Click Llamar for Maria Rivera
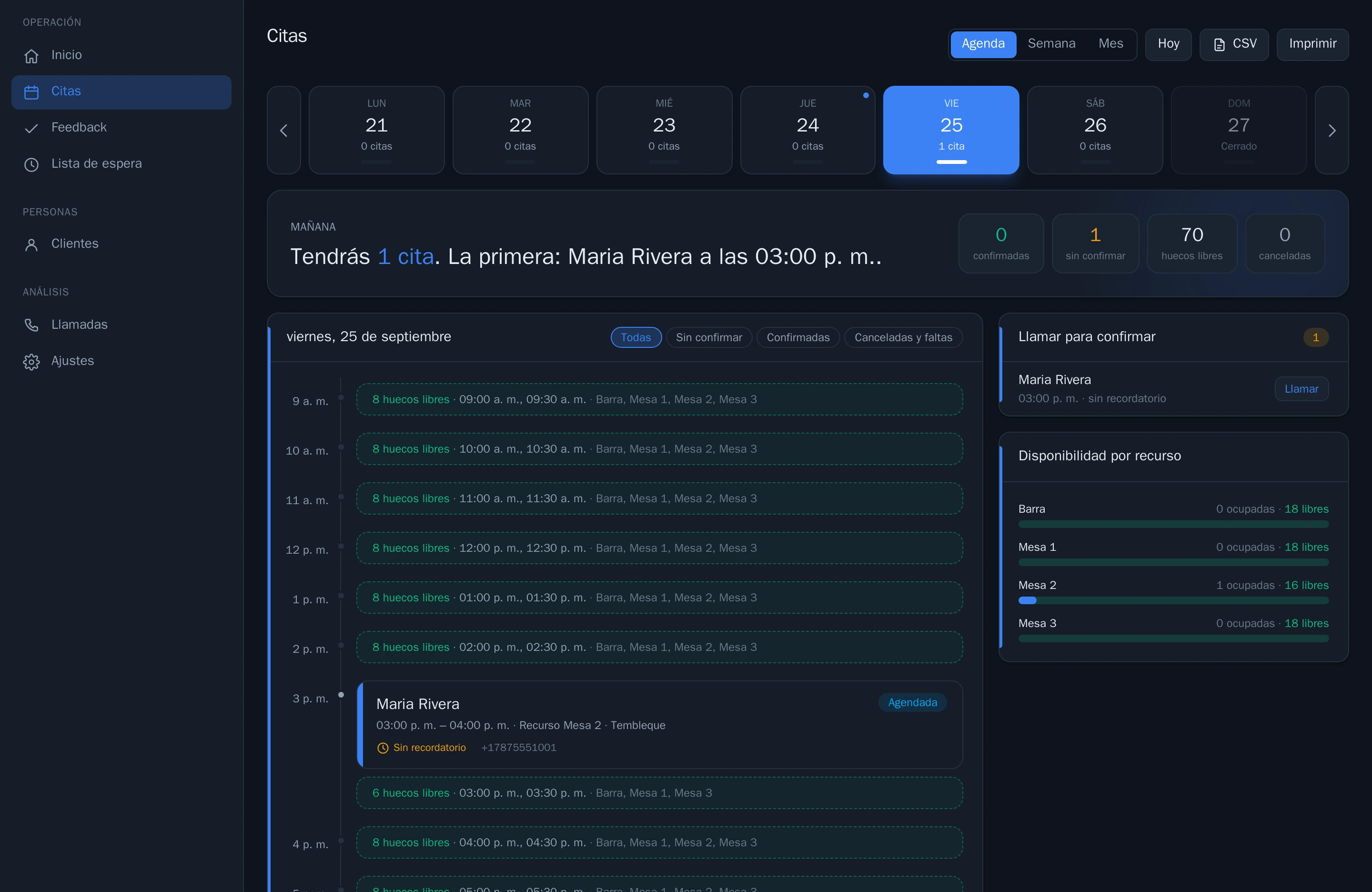This screenshot has width=1372, height=892. [x=1301, y=389]
